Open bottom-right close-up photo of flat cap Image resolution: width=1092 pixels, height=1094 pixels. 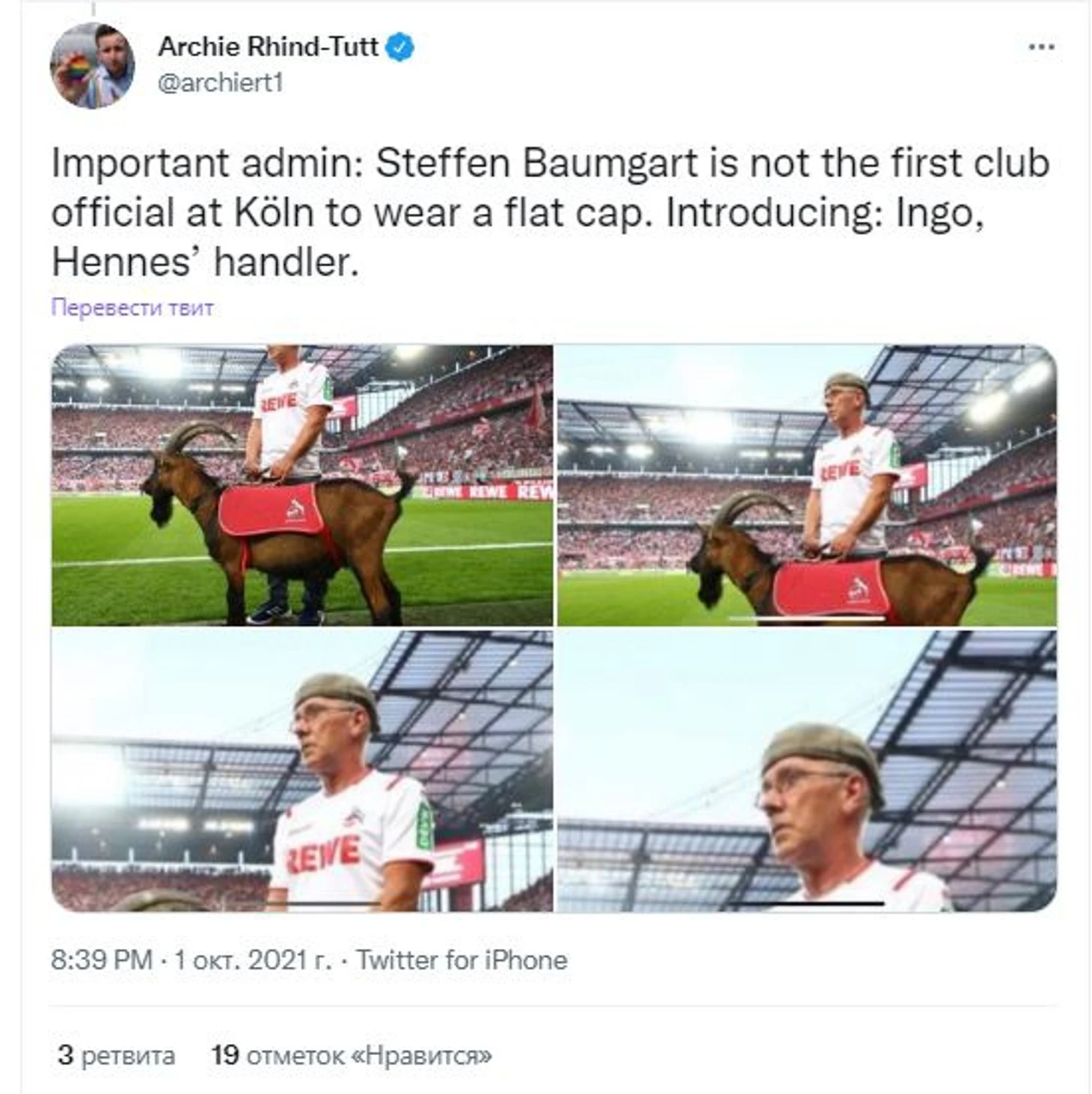pos(807,771)
